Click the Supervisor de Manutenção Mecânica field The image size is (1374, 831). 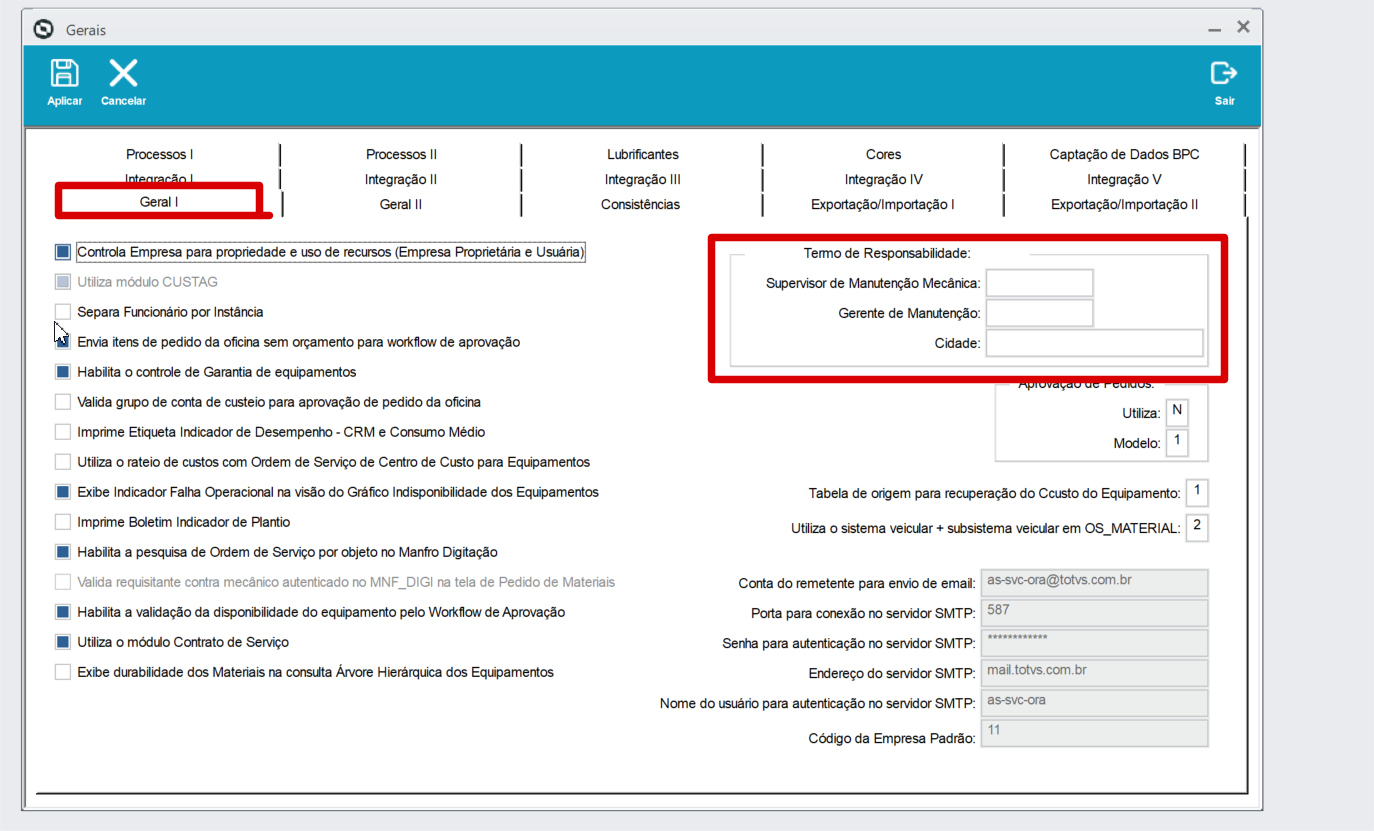point(1039,283)
